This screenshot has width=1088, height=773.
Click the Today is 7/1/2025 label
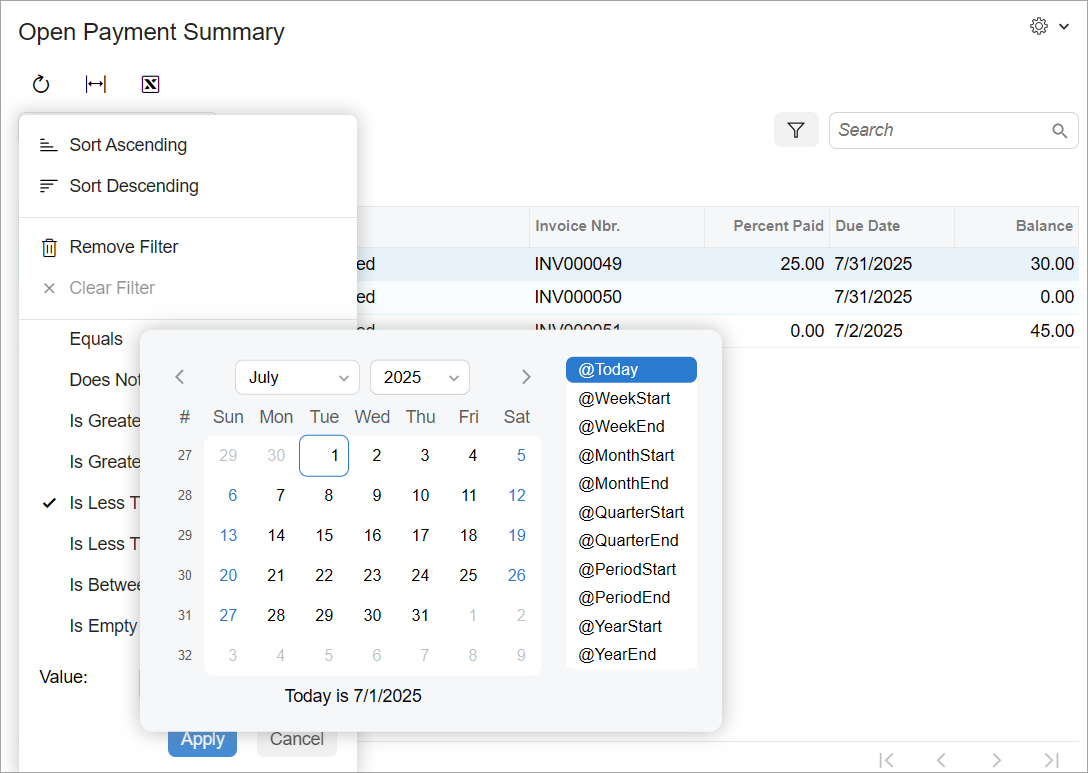tap(353, 696)
